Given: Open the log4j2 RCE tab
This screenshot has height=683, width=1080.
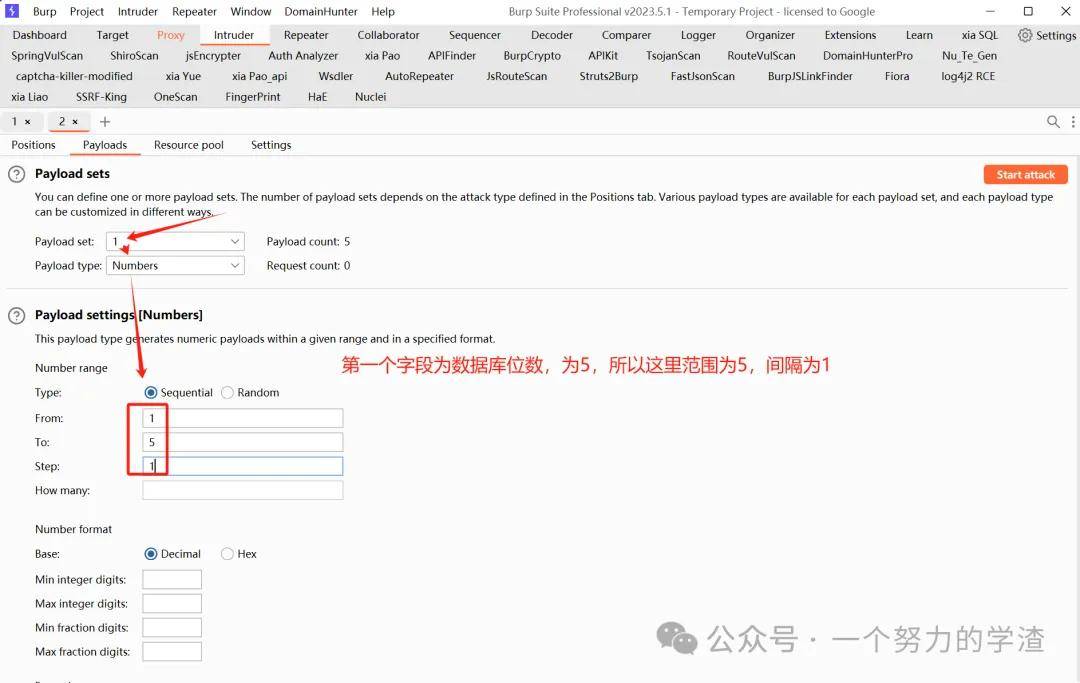Looking at the screenshot, I should pyautogui.click(x=968, y=76).
